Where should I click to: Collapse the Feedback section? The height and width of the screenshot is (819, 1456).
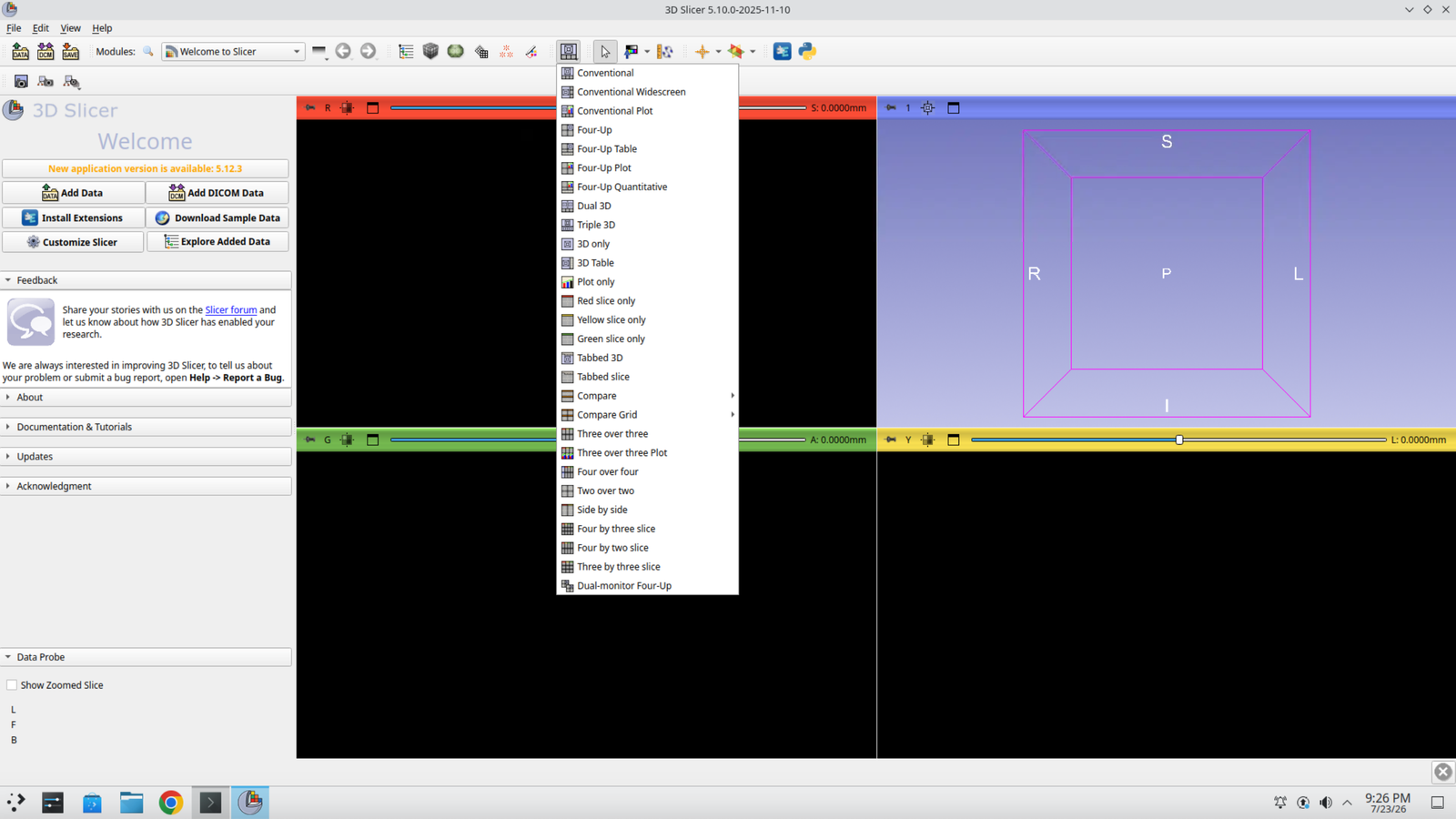[146, 280]
